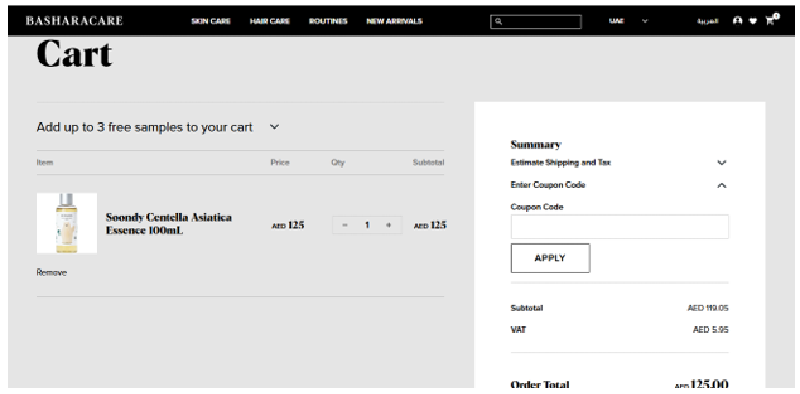
Task: Focus the header search field
Action: pos(536,22)
